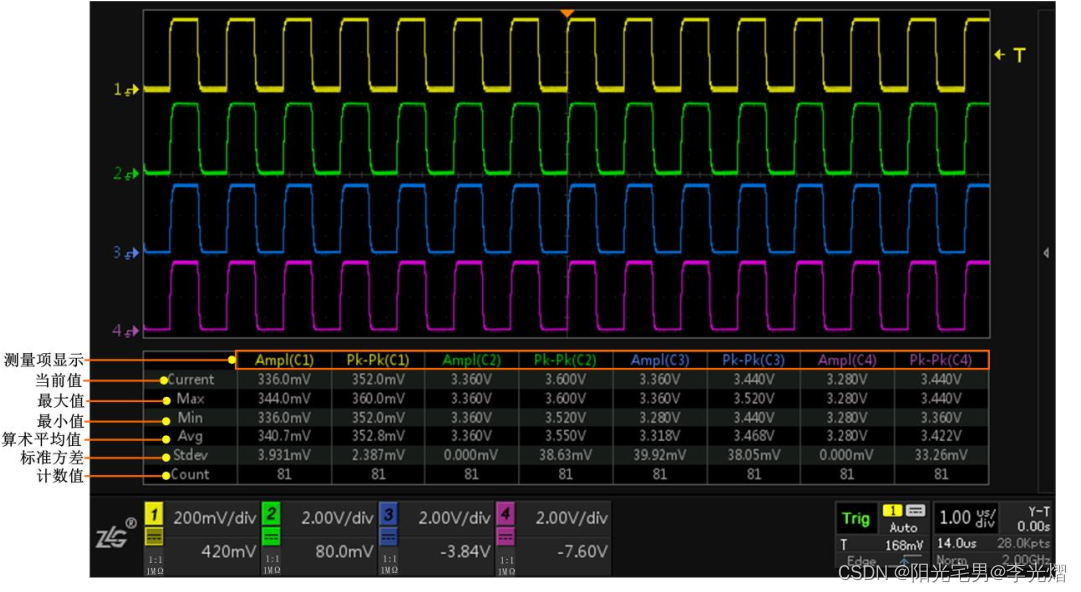This screenshot has width=1081, height=592.
Task: Select the magenta channel 4 badge
Action: (x=505, y=513)
